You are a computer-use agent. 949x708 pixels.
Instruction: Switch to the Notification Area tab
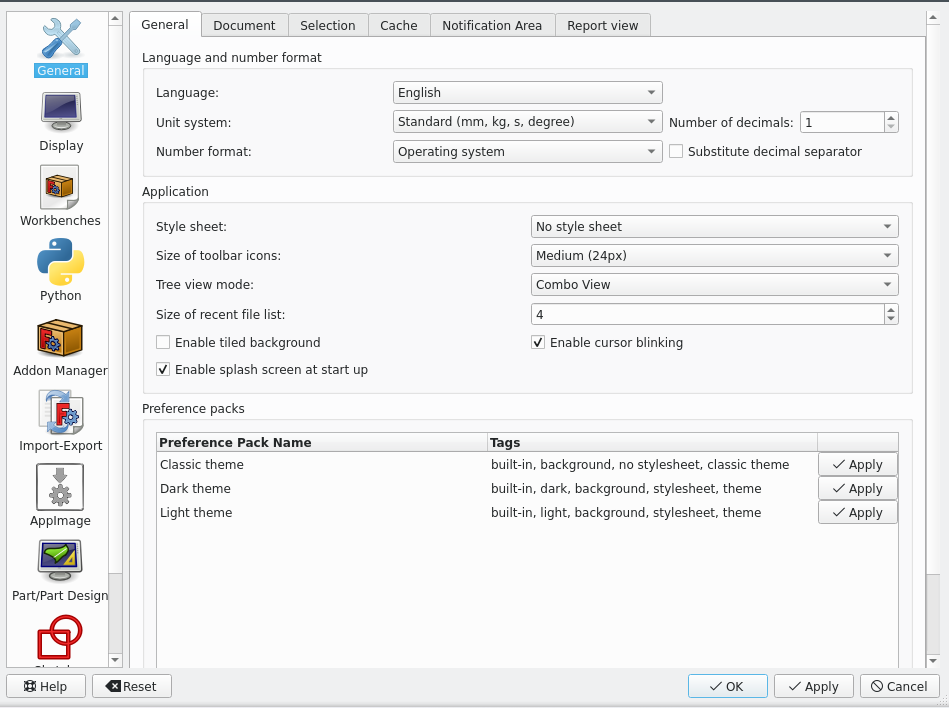492,26
